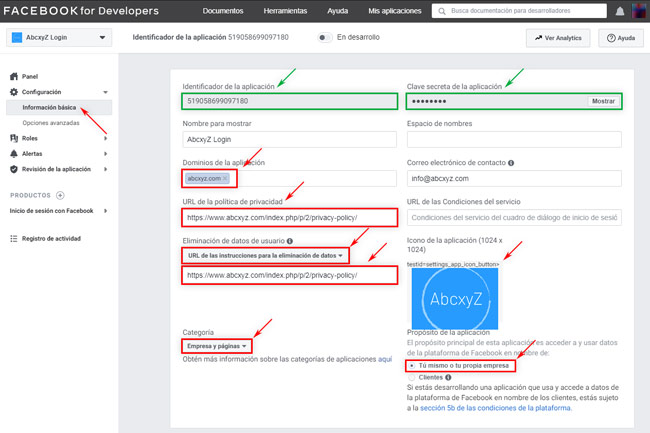Open Empresa y páginas category dropdown
The width and height of the screenshot is (650, 433).
tap(216, 346)
